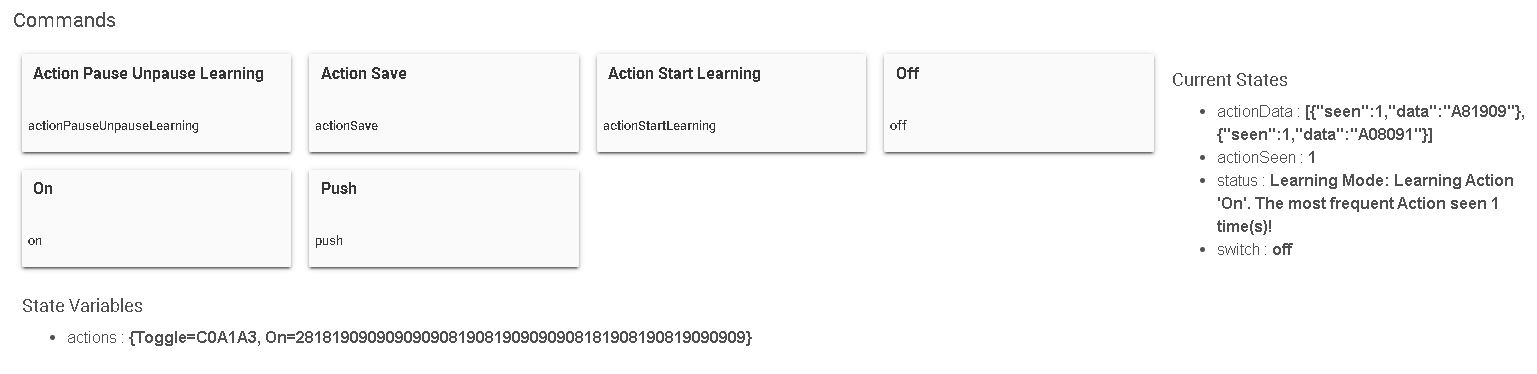Click the Push command tile
Image resolution: width=1537 pixels, height=374 pixels.
coord(444,218)
